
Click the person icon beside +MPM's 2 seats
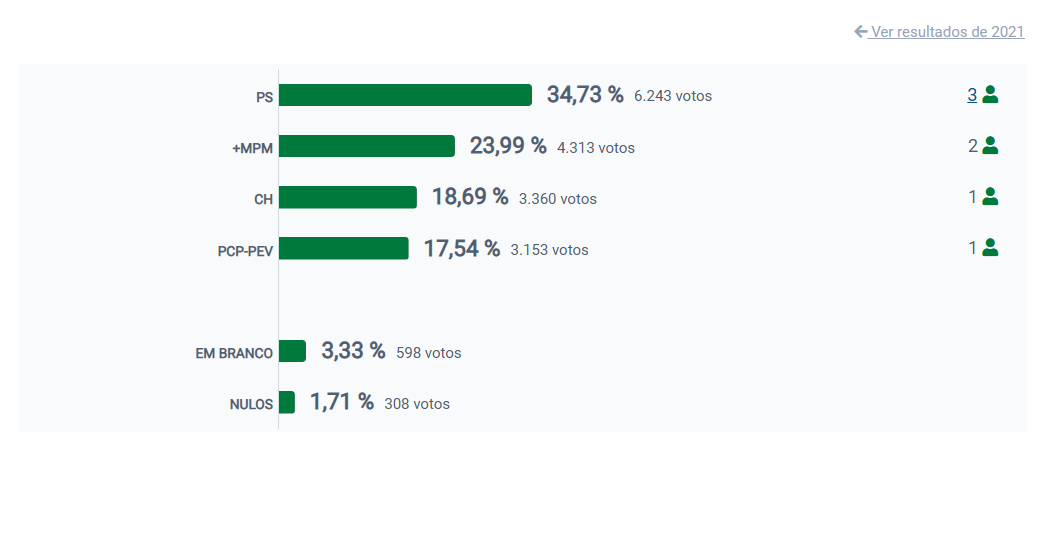click(x=990, y=146)
